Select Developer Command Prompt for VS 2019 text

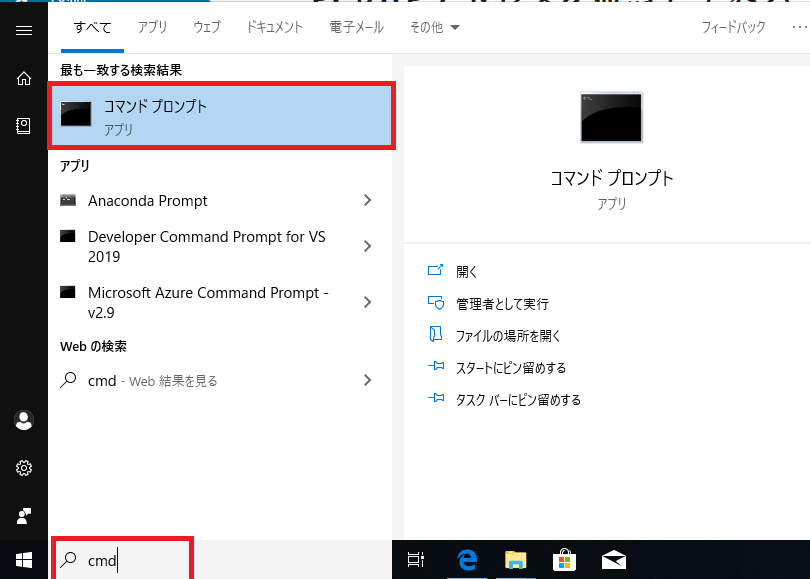coord(207,246)
